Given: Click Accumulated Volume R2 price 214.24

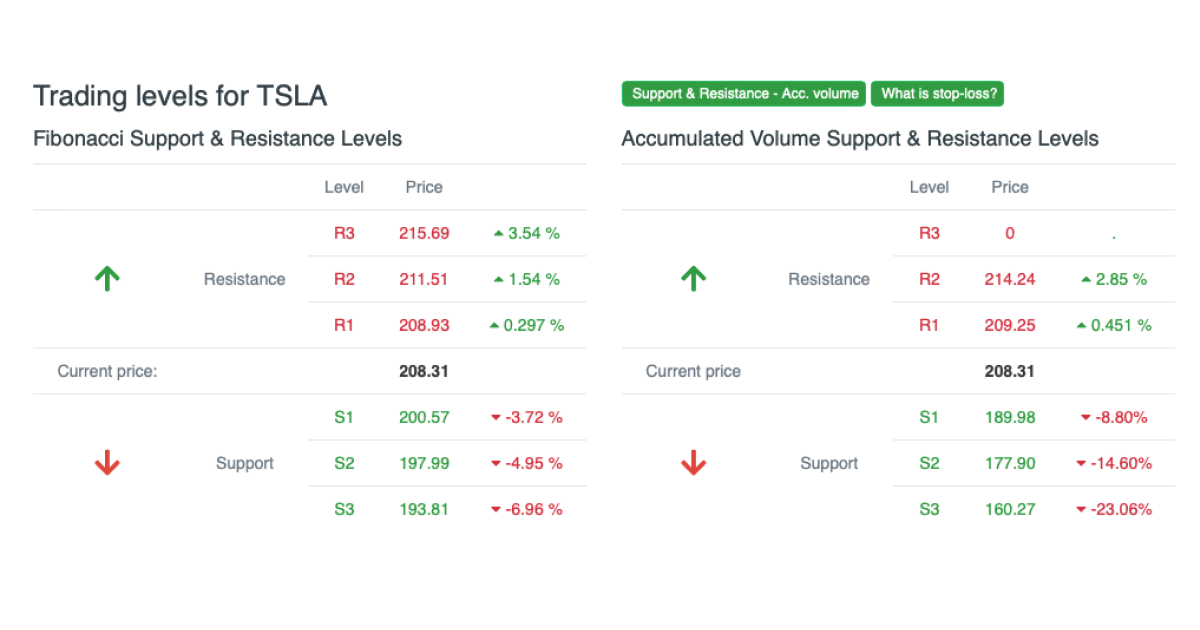Looking at the screenshot, I should tap(1010, 279).
